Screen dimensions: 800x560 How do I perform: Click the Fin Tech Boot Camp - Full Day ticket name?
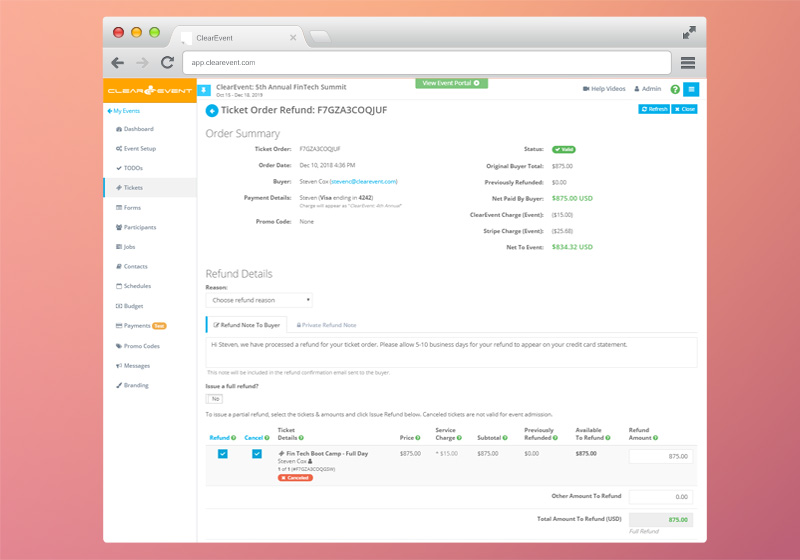(x=327, y=453)
